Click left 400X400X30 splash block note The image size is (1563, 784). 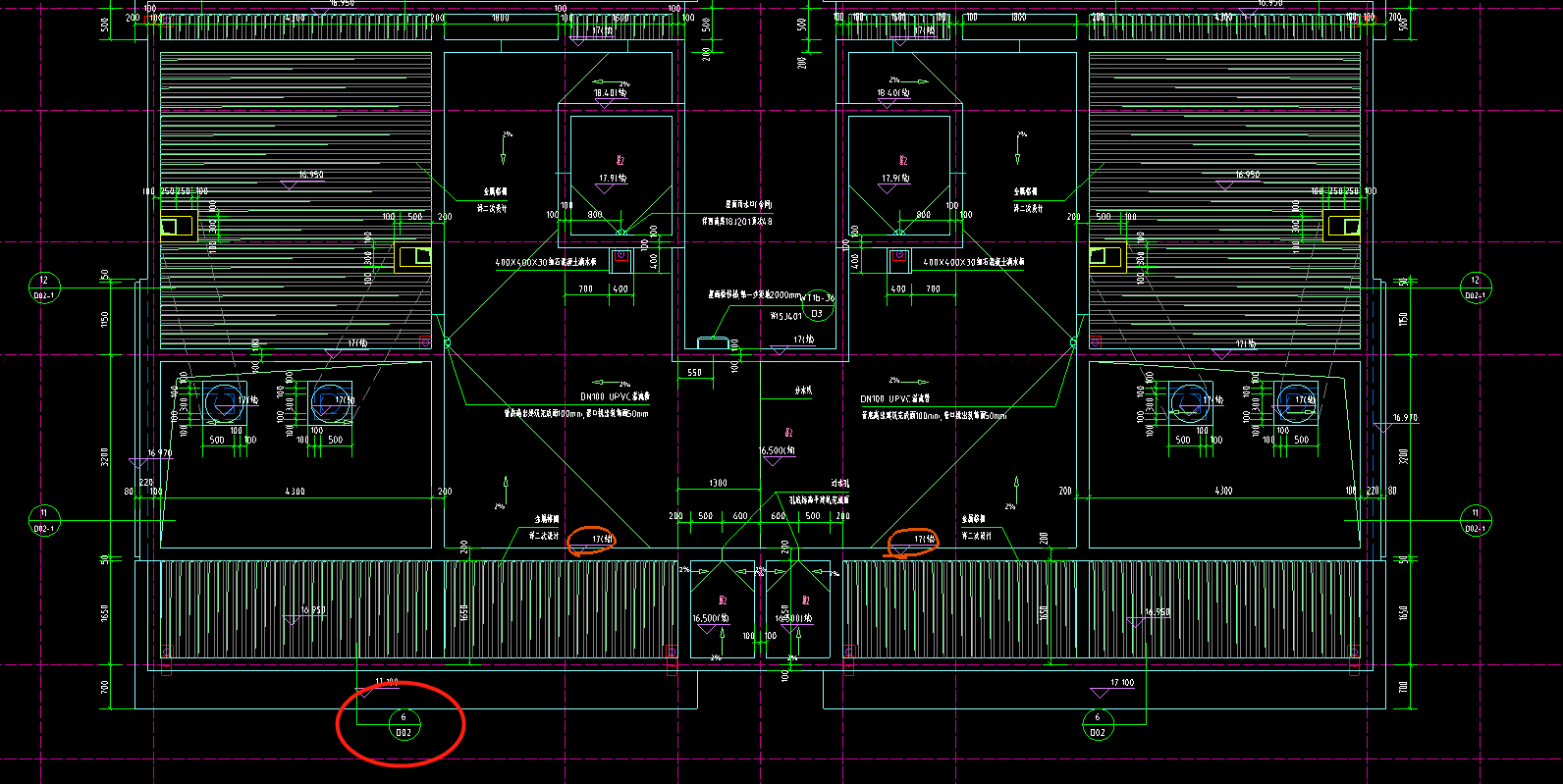coord(546,263)
